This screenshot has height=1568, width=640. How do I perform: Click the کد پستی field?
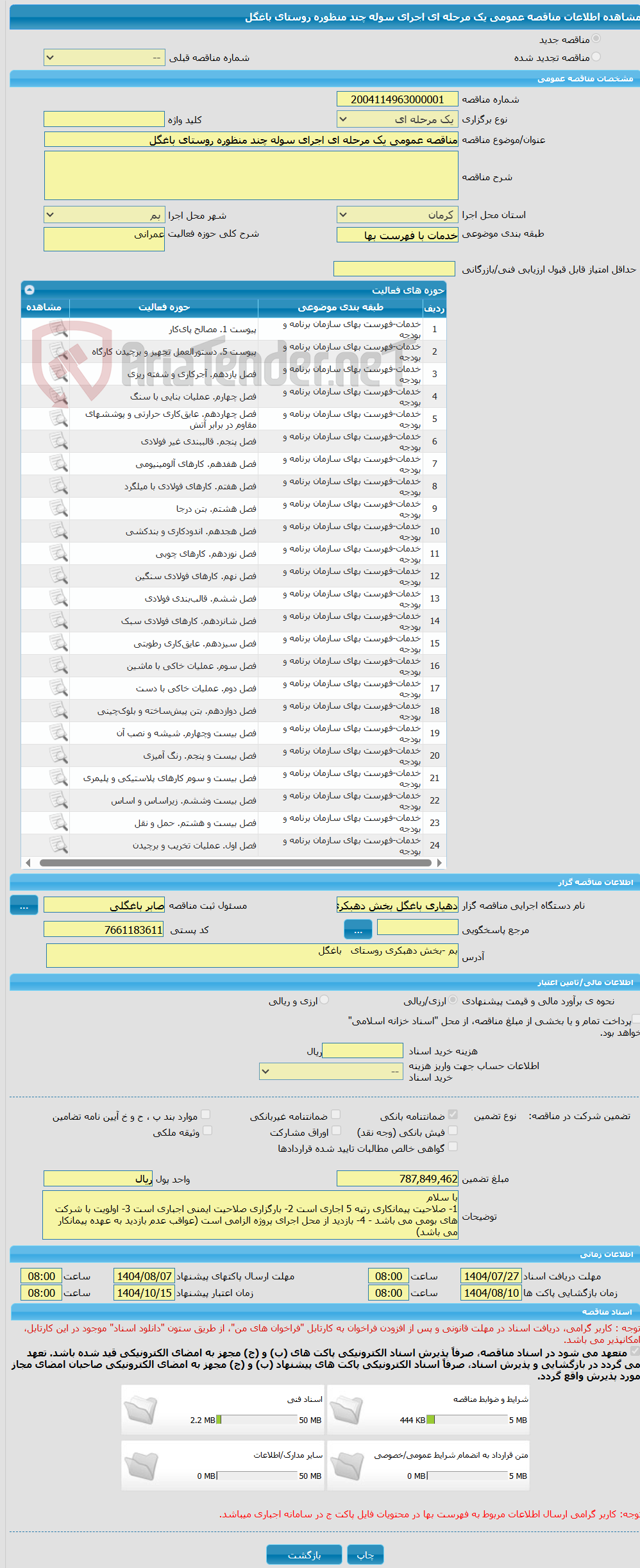(104, 929)
